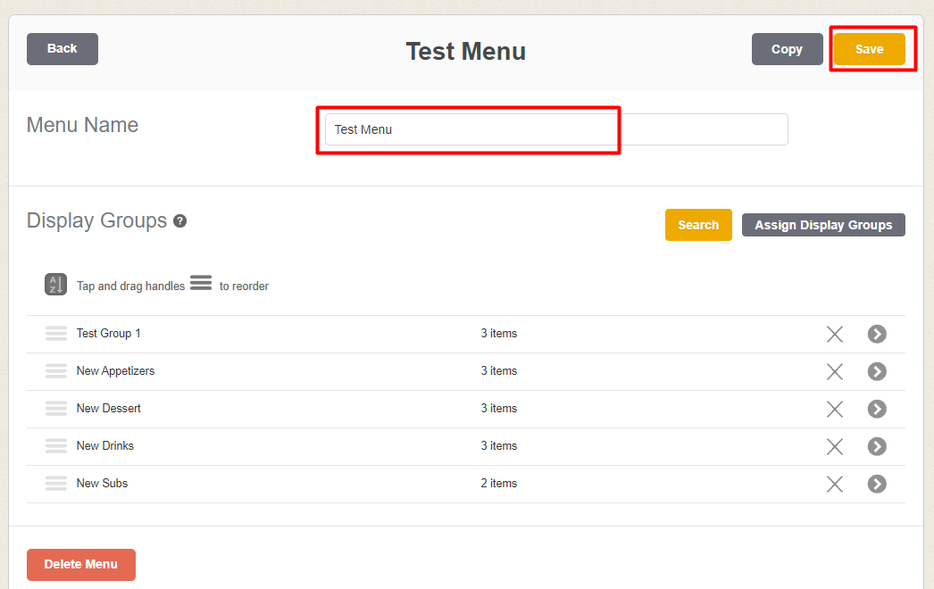Delete New Drinks group via X icon

(835, 446)
